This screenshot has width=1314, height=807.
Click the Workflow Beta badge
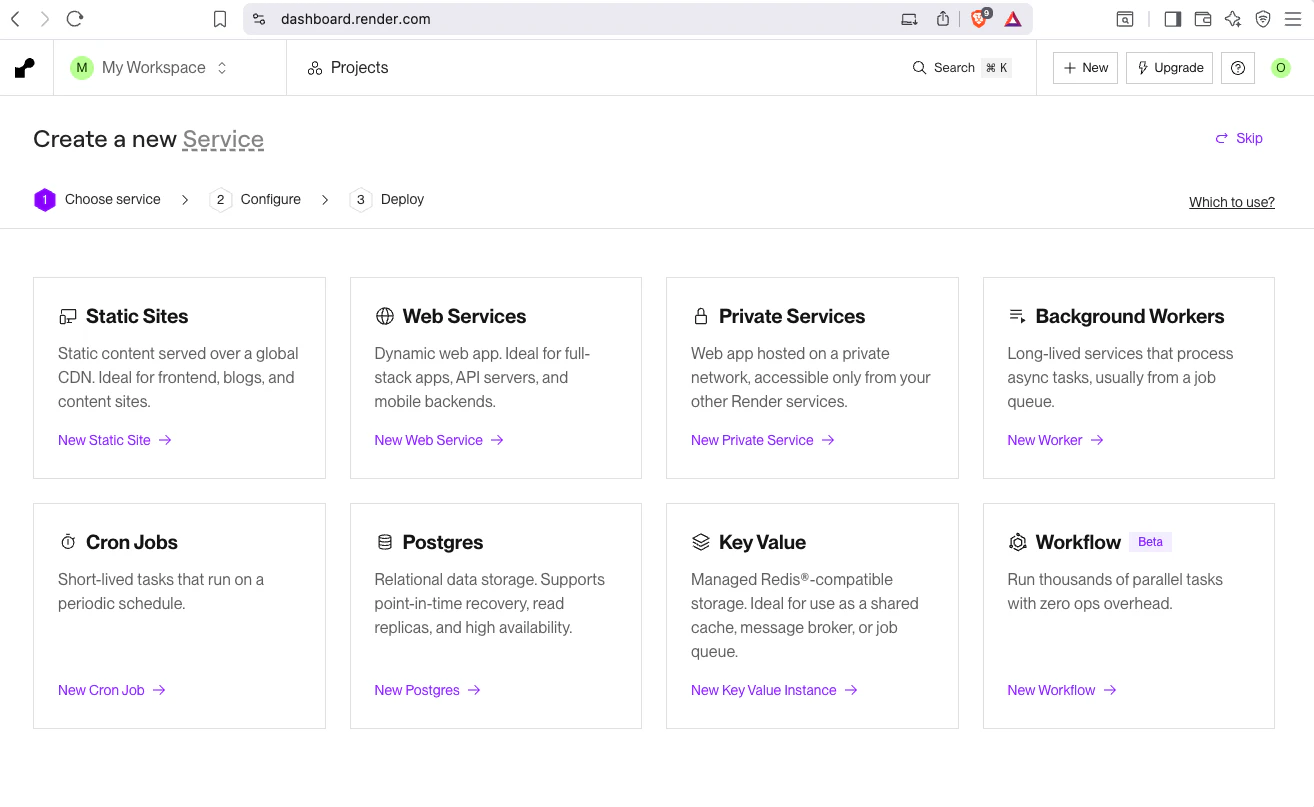[1150, 542]
